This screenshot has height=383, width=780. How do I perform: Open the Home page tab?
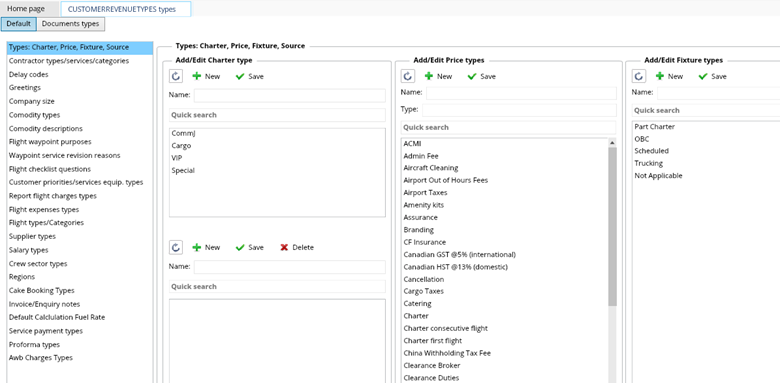[25, 8]
